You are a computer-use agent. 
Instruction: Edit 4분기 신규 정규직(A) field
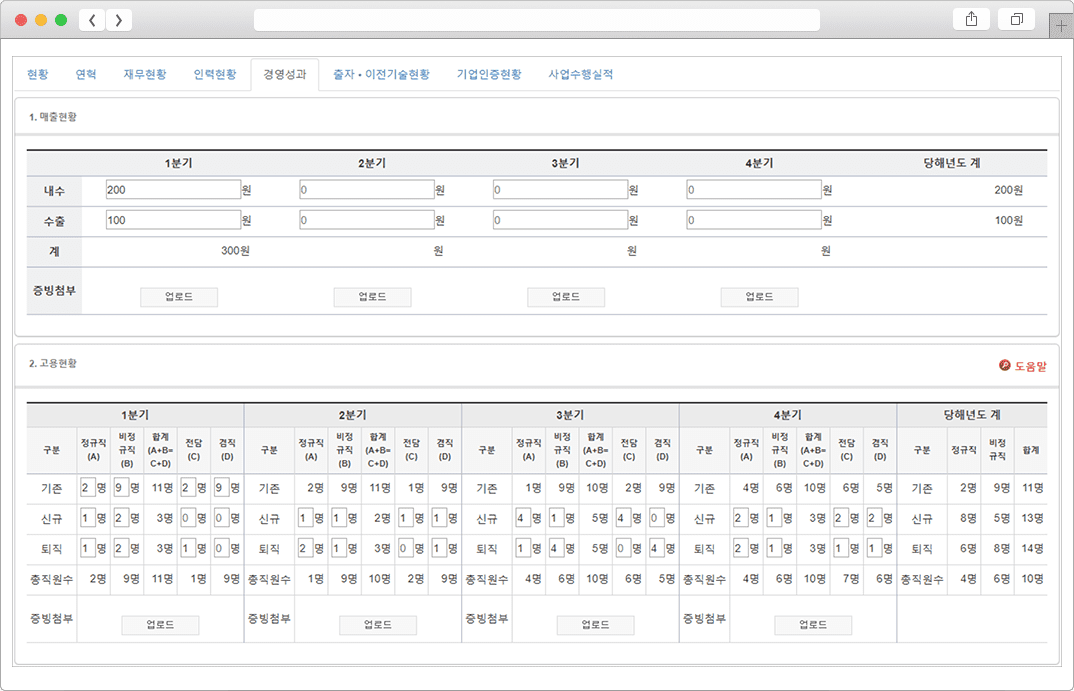click(x=741, y=518)
